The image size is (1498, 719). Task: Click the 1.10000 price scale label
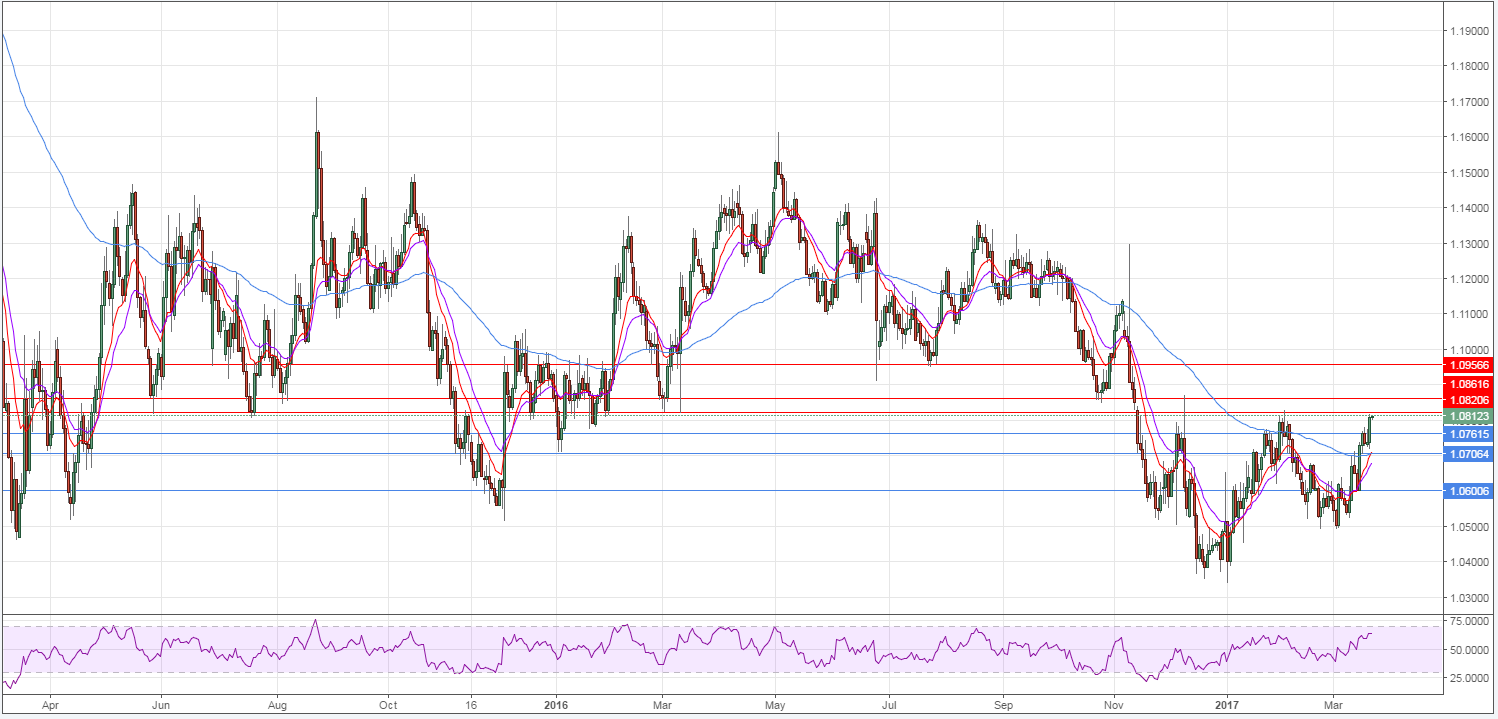[x=1472, y=350]
